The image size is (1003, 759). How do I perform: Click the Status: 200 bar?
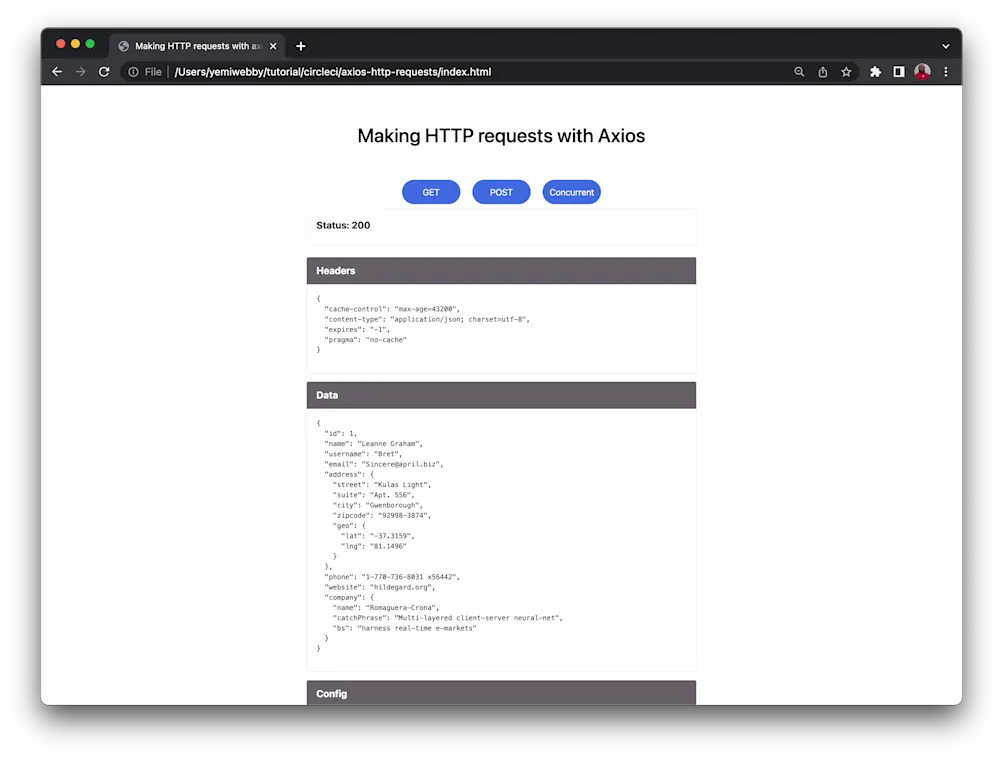[x=501, y=226]
